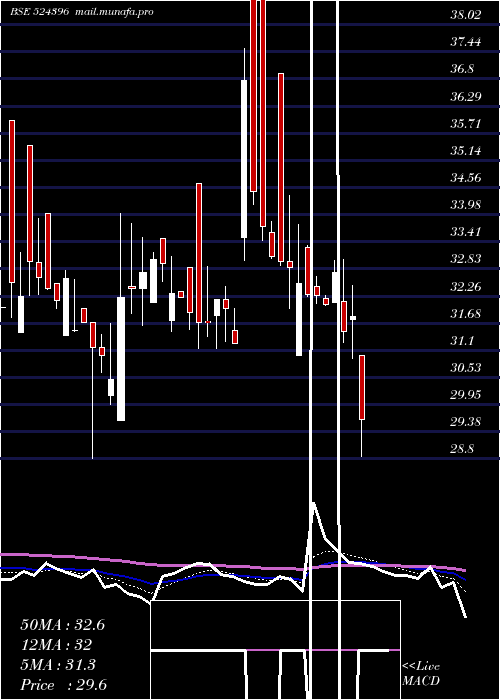Click the 36.29 price axis label
Image resolution: width=500 pixels, height=700 pixels.
point(466,96)
